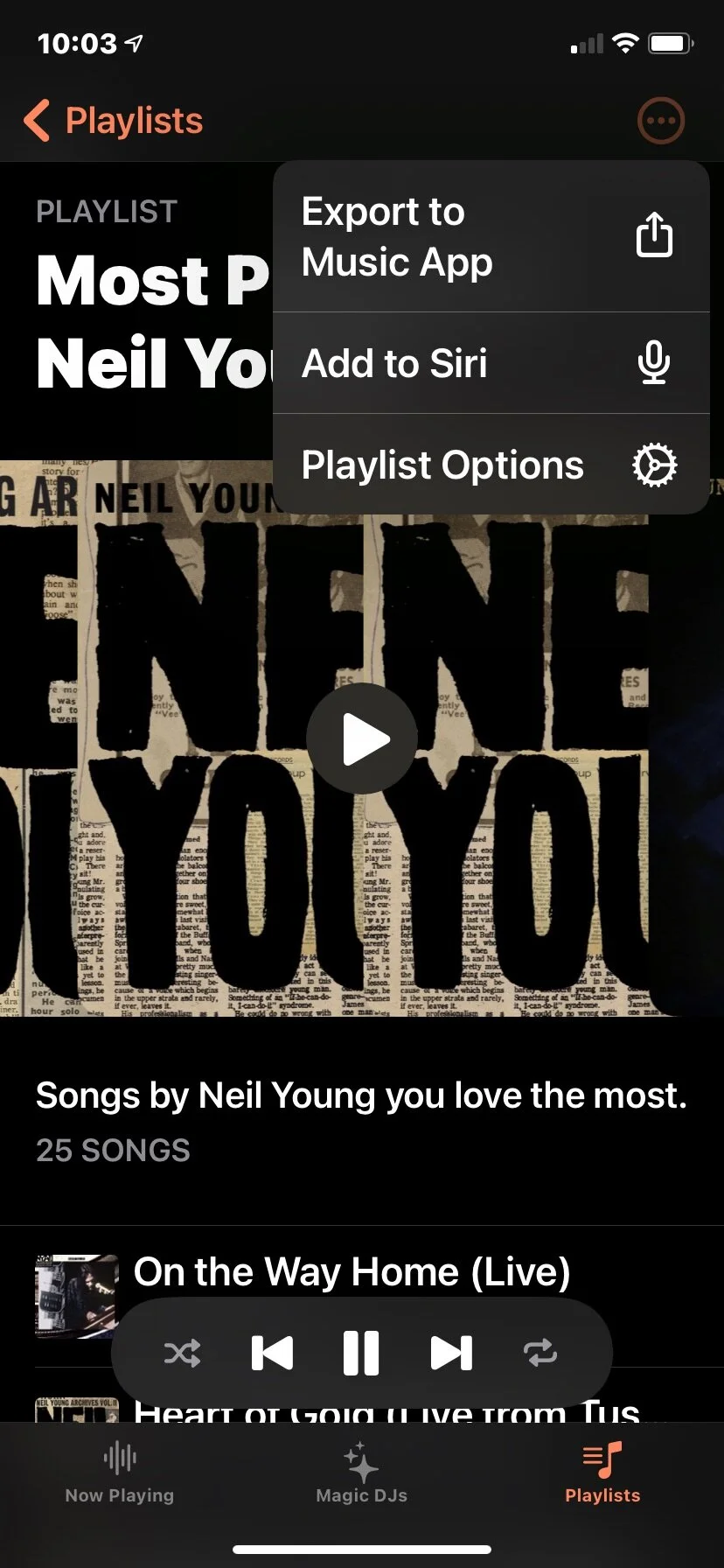
Task: Toggle repeat in the mini player
Action: point(540,1353)
